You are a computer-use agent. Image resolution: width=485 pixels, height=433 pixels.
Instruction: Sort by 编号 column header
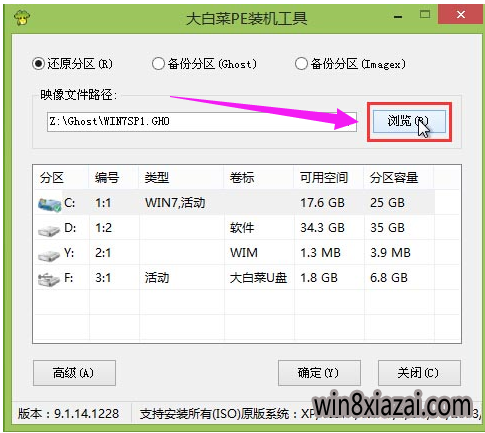pyautogui.click(x=114, y=177)
